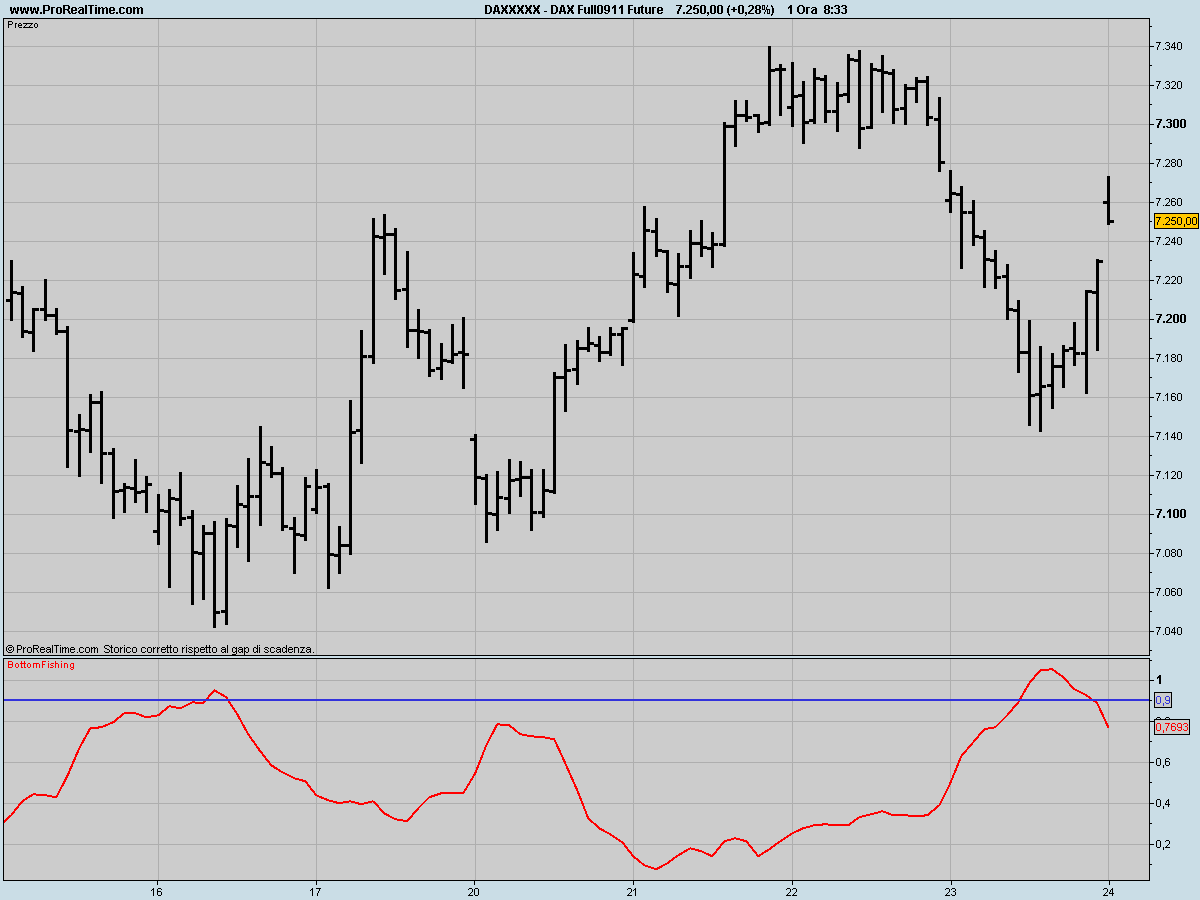
Task: Click the blue 0,9 level tag
Action: pos(1163,700)
